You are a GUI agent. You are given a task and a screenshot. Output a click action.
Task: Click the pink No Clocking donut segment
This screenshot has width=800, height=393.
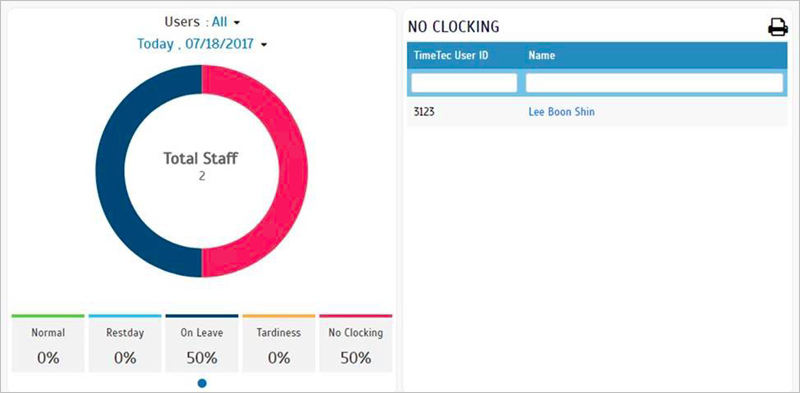[x=293, y=171]
